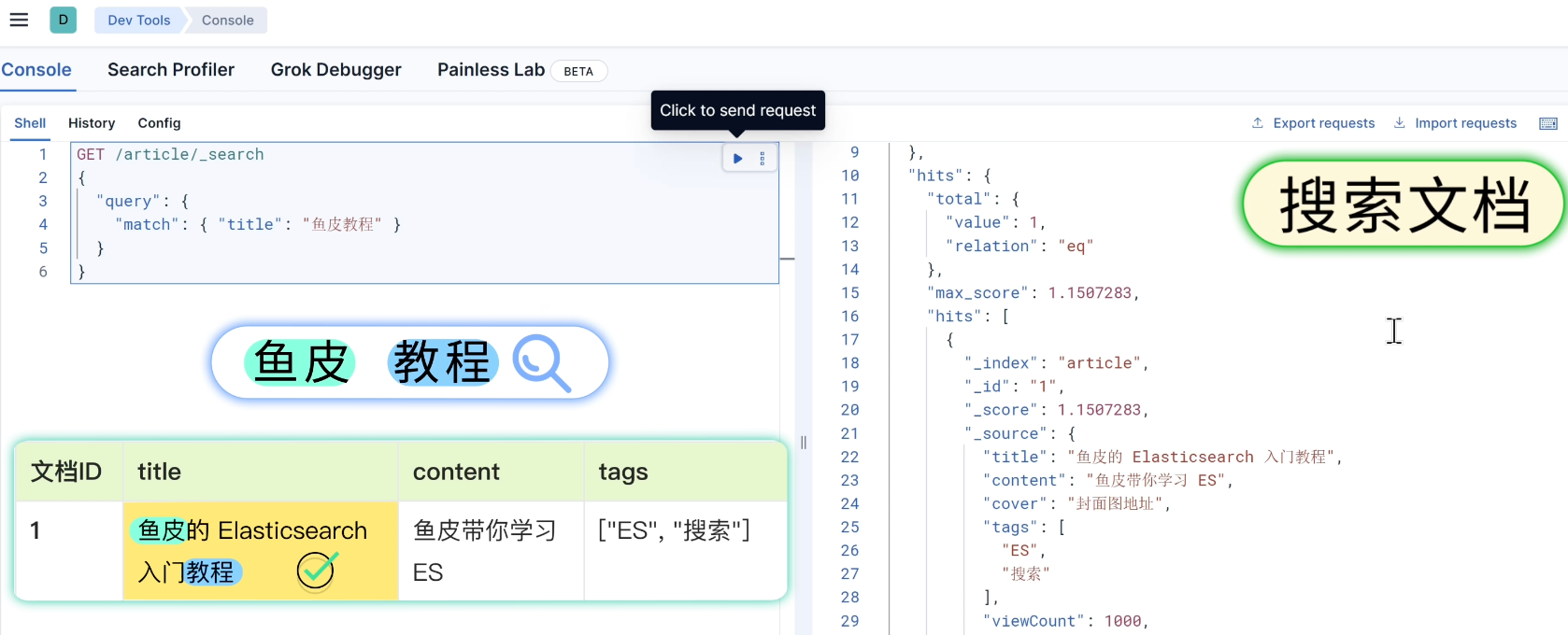Switch to the Console tab
The width and height of the screenshot is (1568, 635).
coord(36,70)
